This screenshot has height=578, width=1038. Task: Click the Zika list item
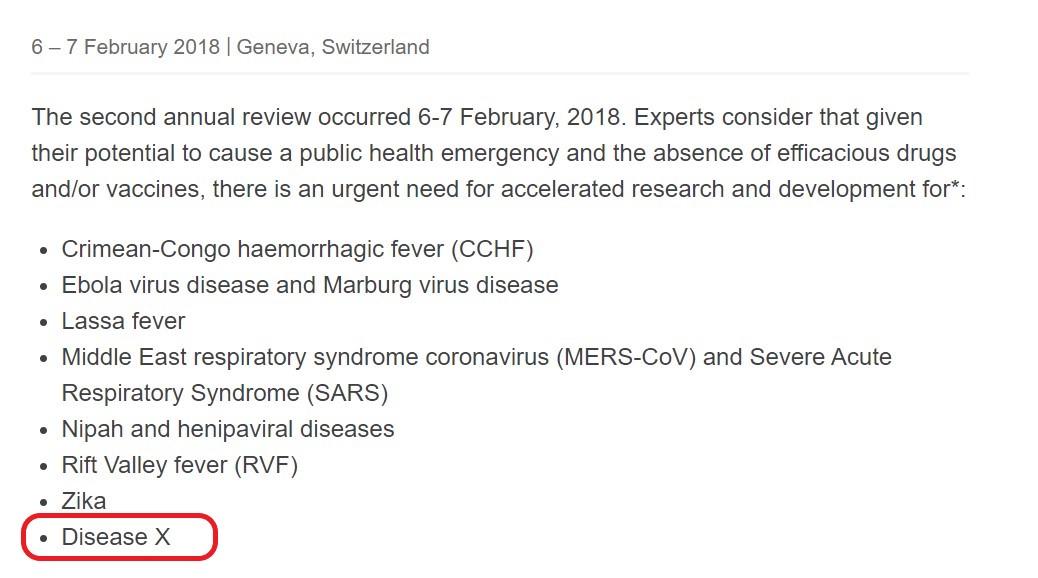83,501
